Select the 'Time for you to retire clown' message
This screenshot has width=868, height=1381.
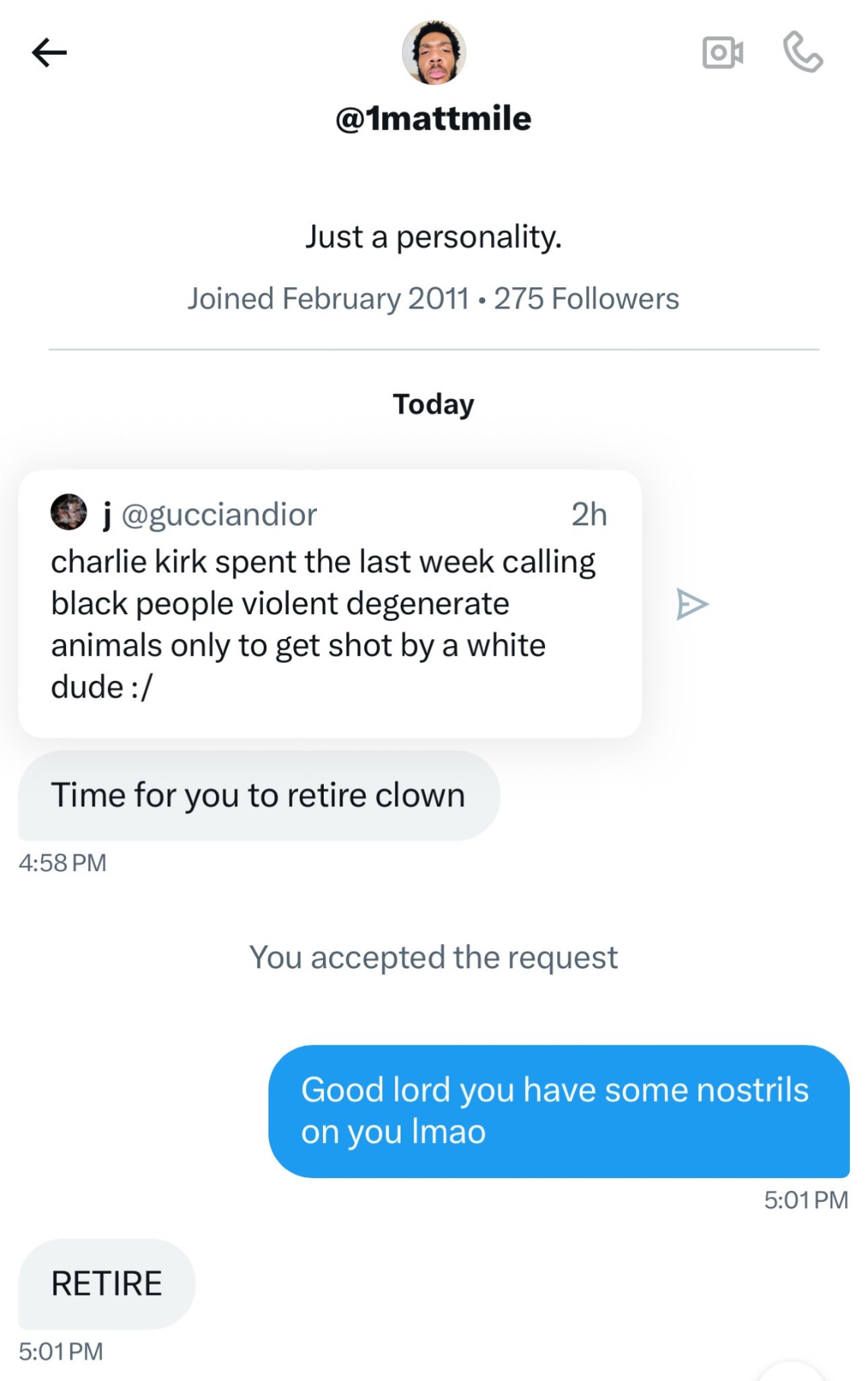(x=259, y=795)
